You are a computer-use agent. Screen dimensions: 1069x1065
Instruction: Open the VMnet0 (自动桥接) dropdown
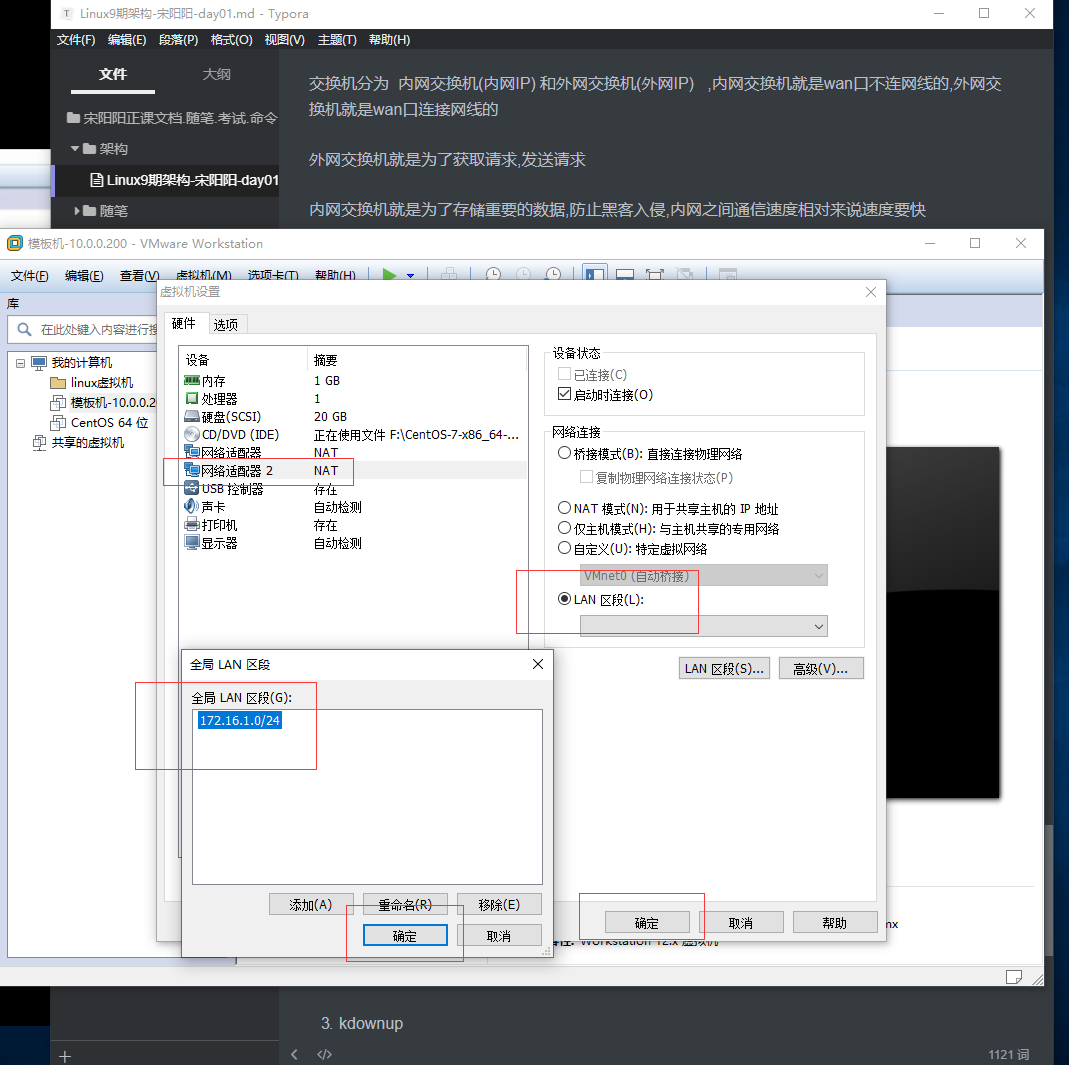[x=704, y=575]
